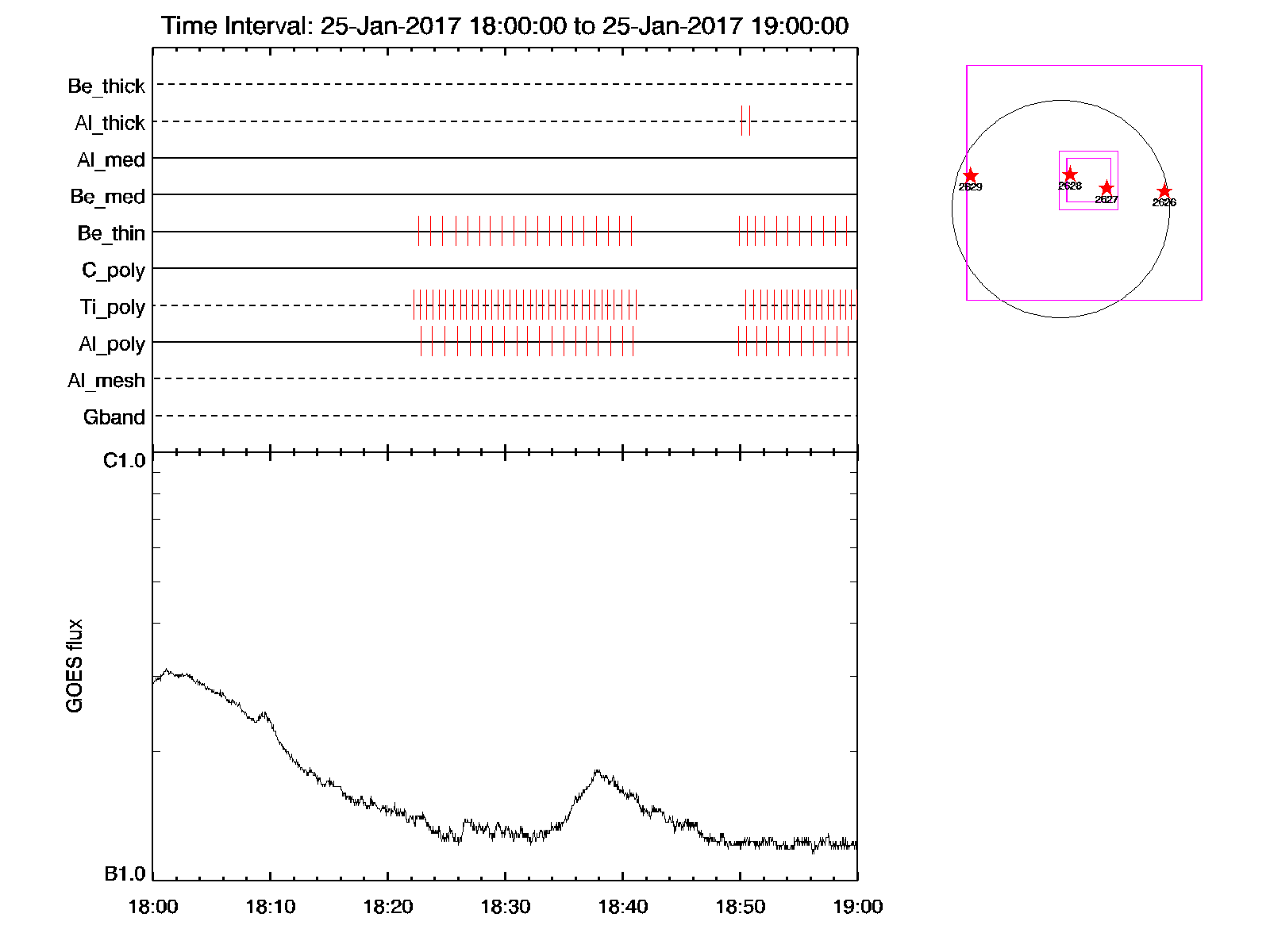Click the C_poly filter label
The width and height of the screenshot is (1270, 952).
(114, 271)
